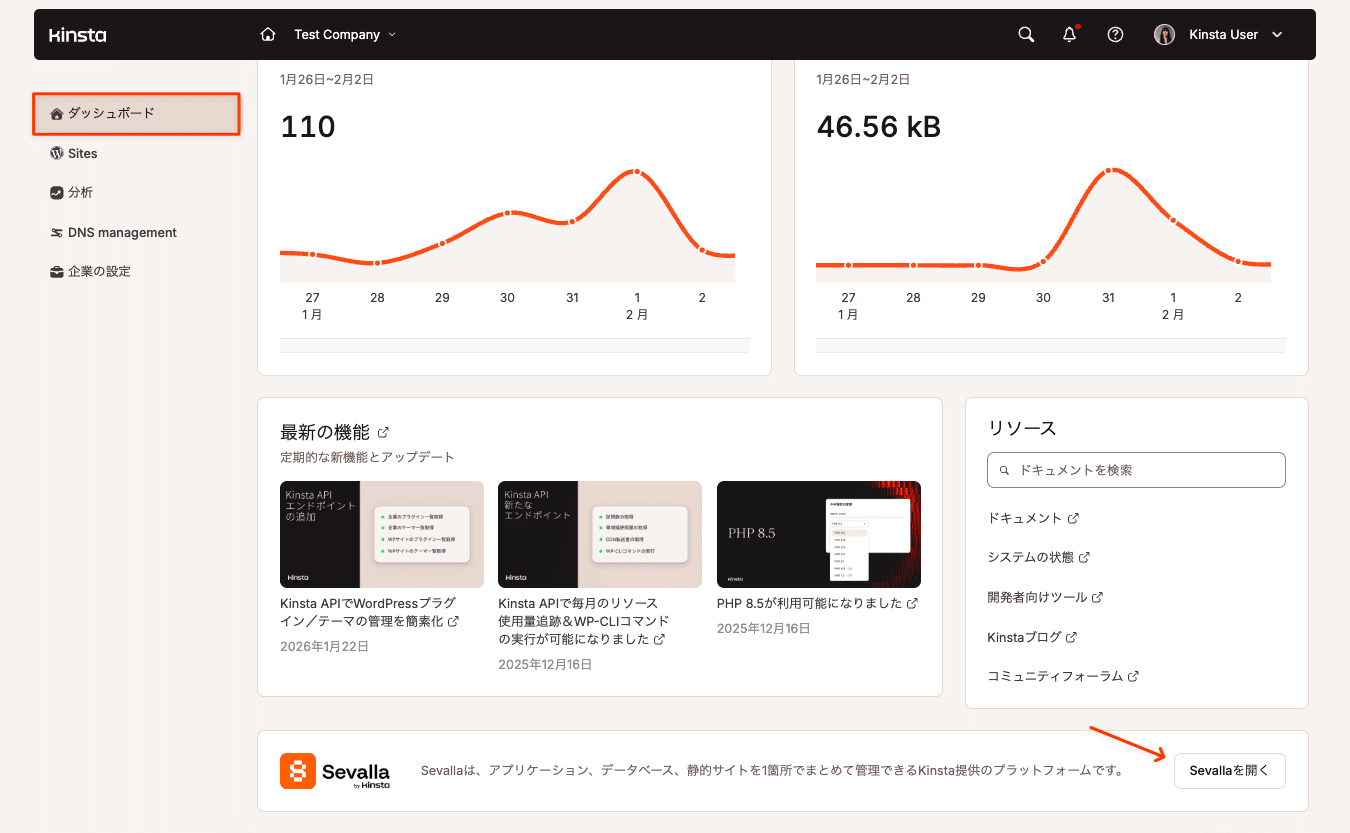Click the ドキュメントを検索 search field
Screen dimensions: 1350x833
[x=1136, y=469]
